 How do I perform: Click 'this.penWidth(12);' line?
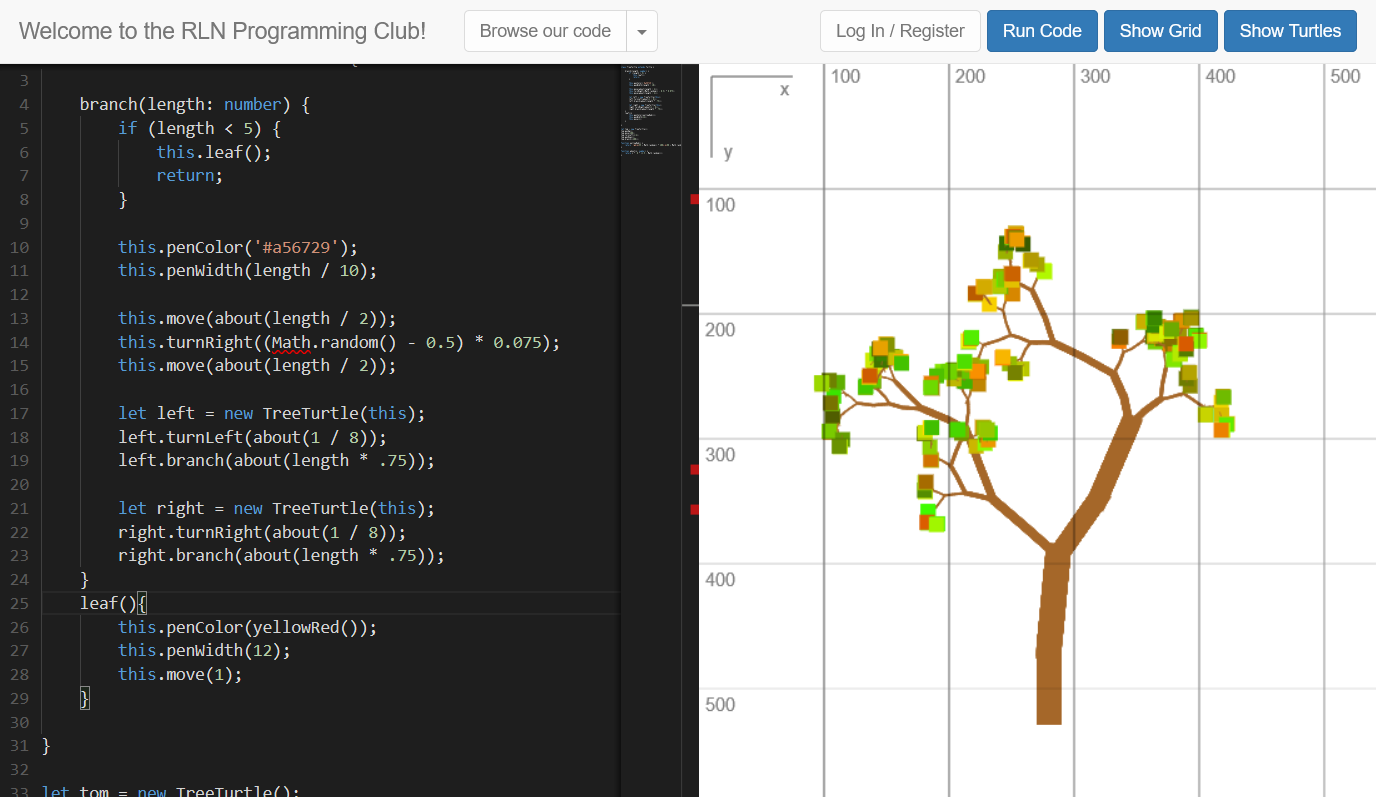pos(204,650)
